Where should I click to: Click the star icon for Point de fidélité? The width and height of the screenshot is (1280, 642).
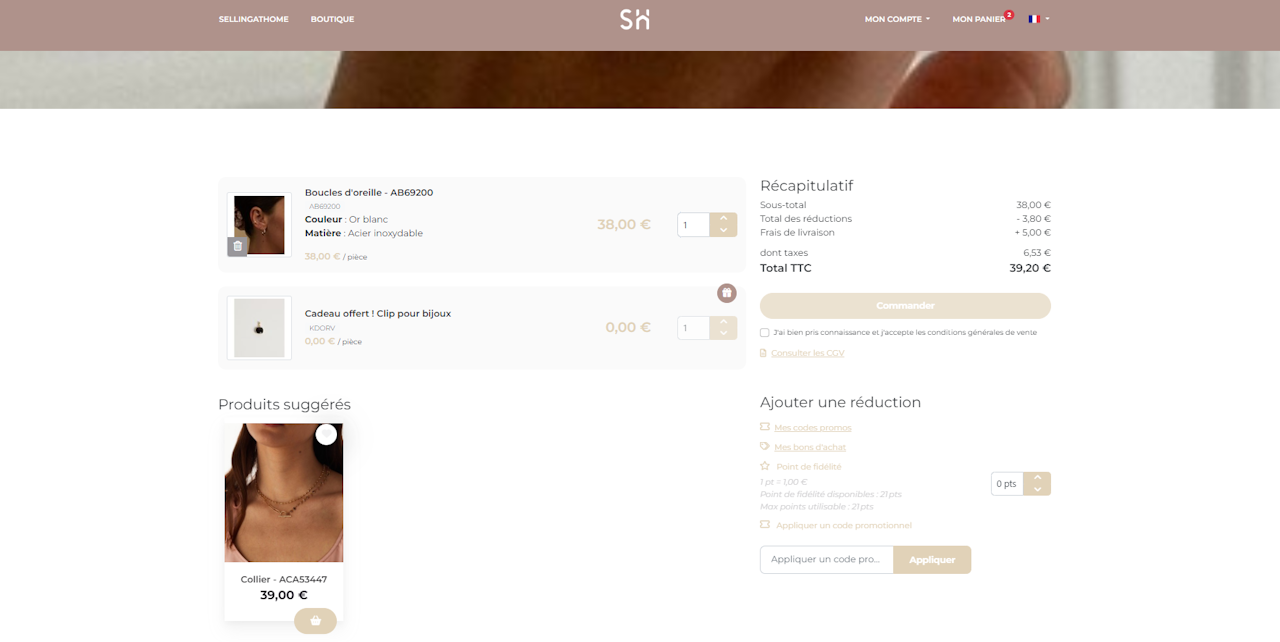point(764,466)
